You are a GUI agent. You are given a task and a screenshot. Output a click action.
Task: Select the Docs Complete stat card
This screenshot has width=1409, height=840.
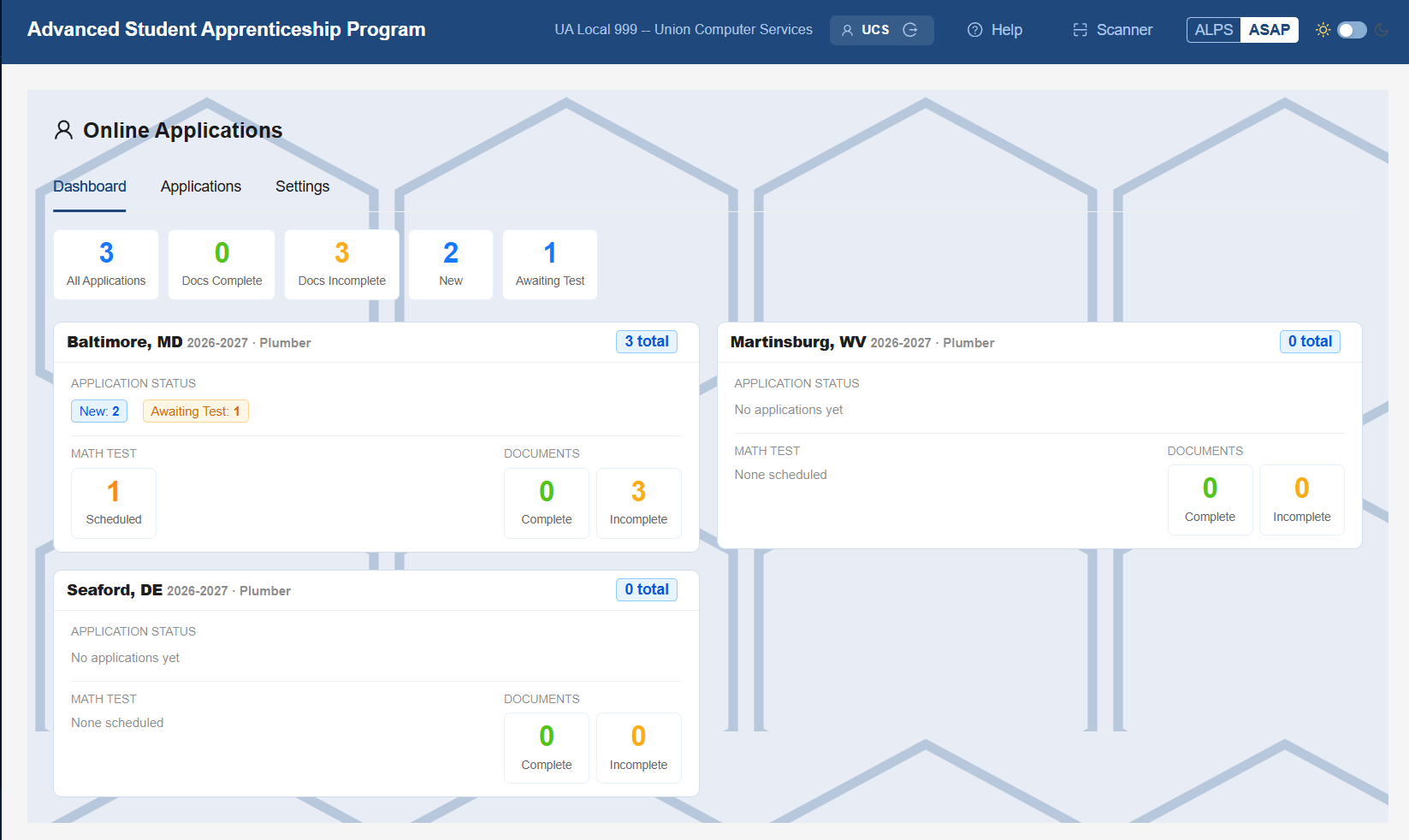click(x=222, y=264)
